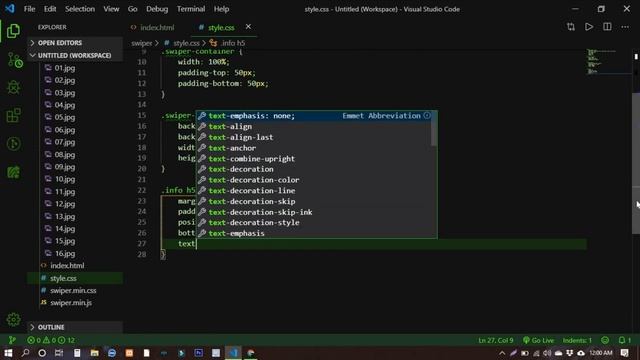Open the Go menu
This screenshot has width=640, height=360.
(132, 9)
